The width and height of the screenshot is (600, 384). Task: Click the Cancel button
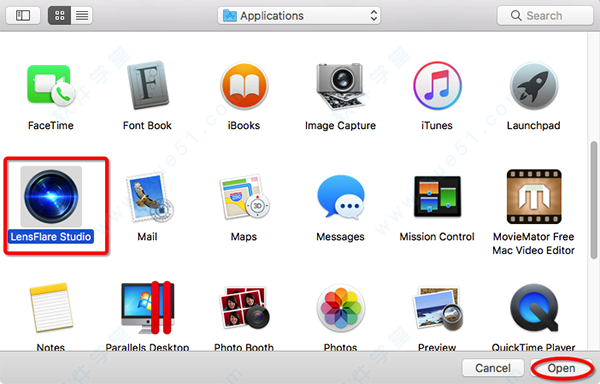(x=493, y=368)
